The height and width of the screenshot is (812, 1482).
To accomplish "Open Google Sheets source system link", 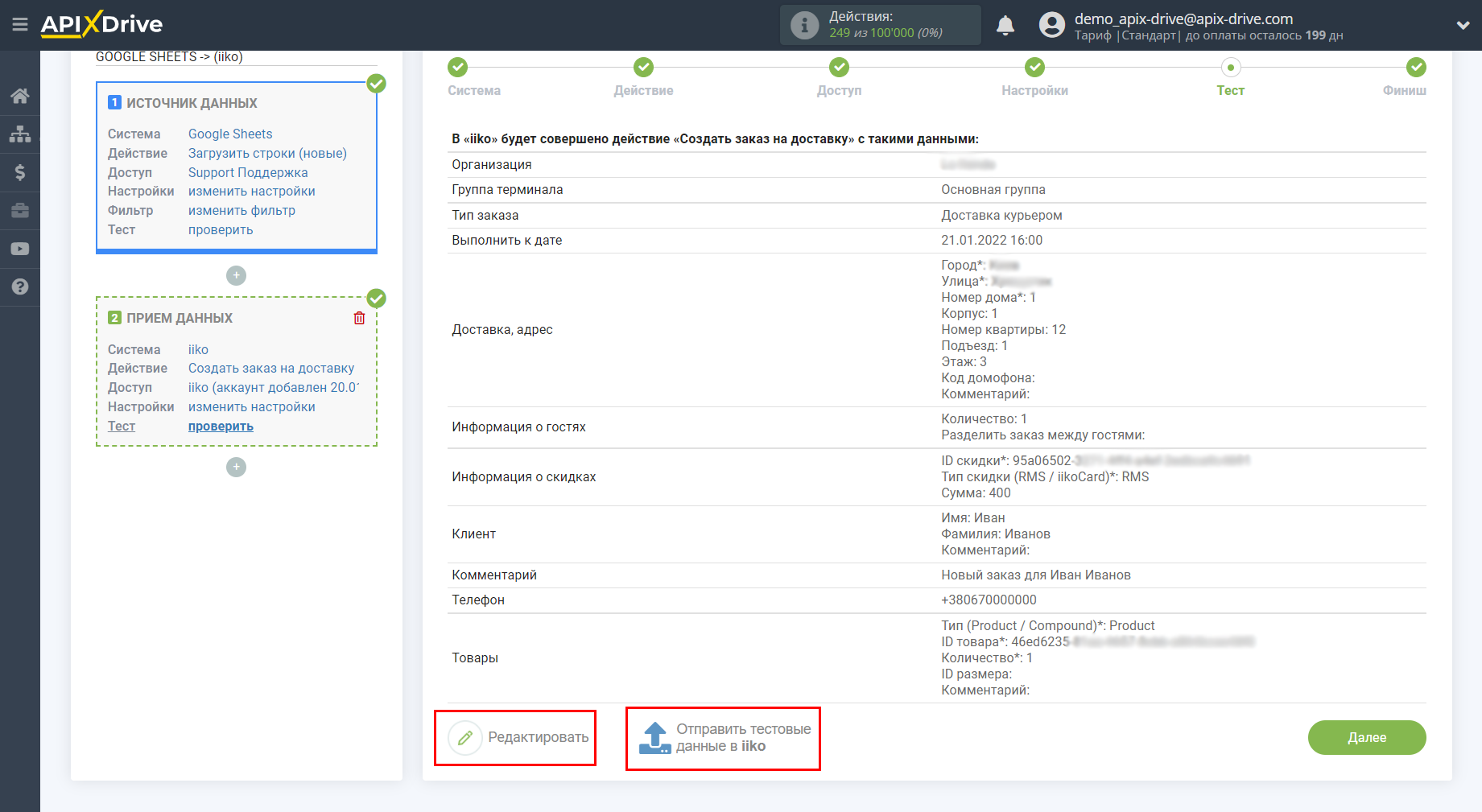I will pyautogui.click(x=230, y=134).
